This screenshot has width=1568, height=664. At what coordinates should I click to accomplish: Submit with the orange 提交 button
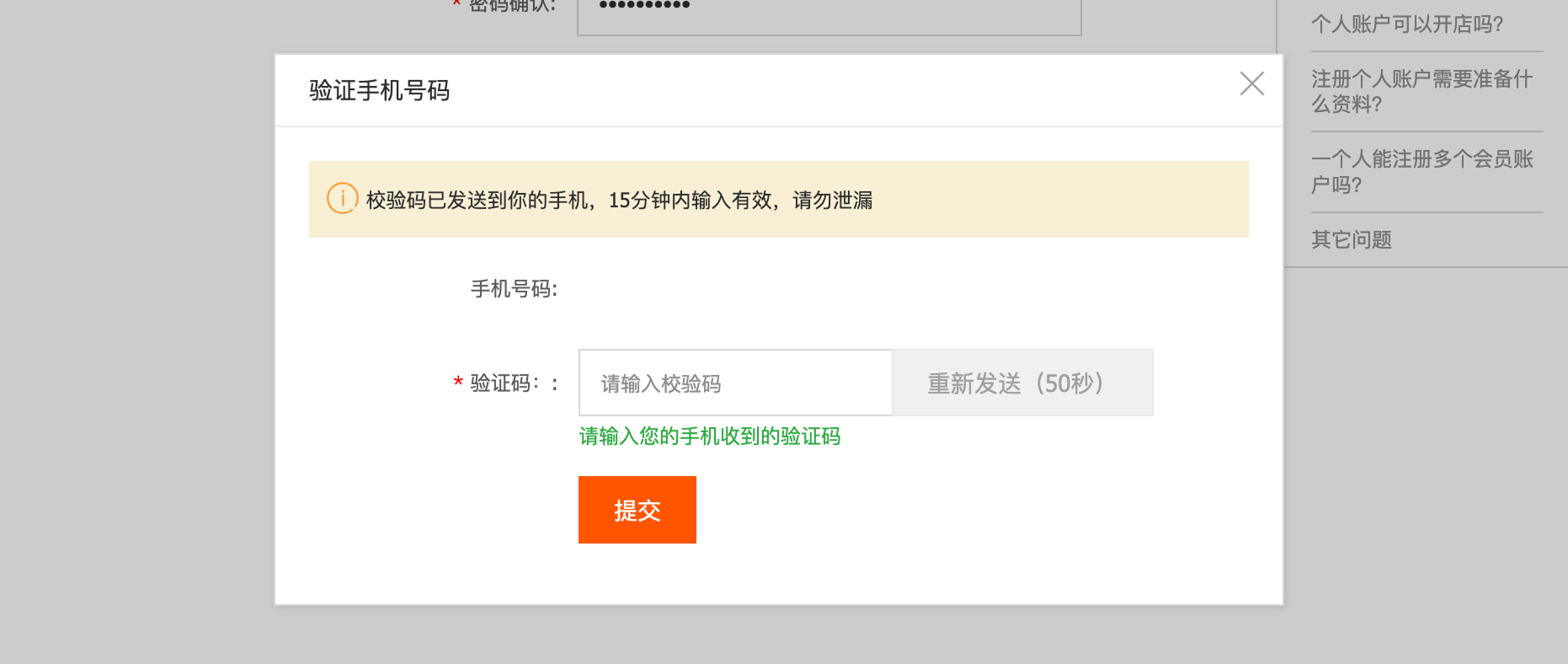[x=637, y=510]
